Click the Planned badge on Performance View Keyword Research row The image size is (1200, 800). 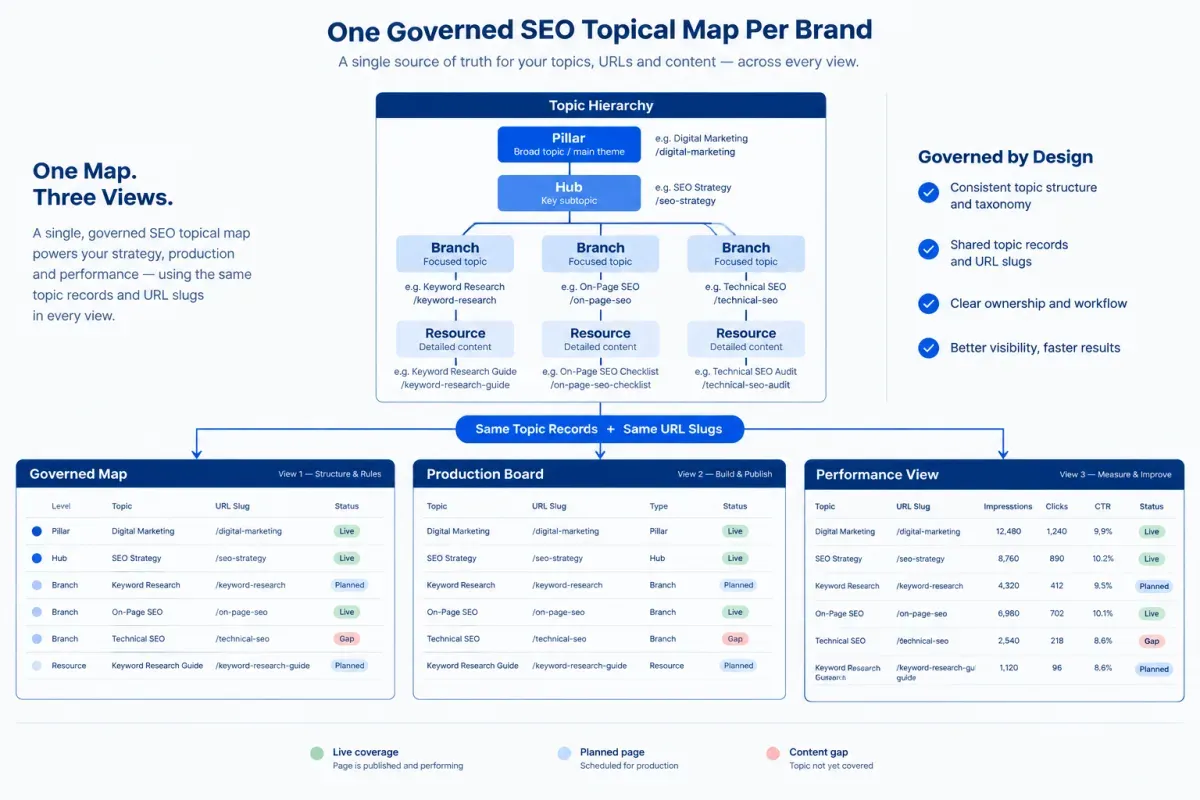coord(1153,587)
